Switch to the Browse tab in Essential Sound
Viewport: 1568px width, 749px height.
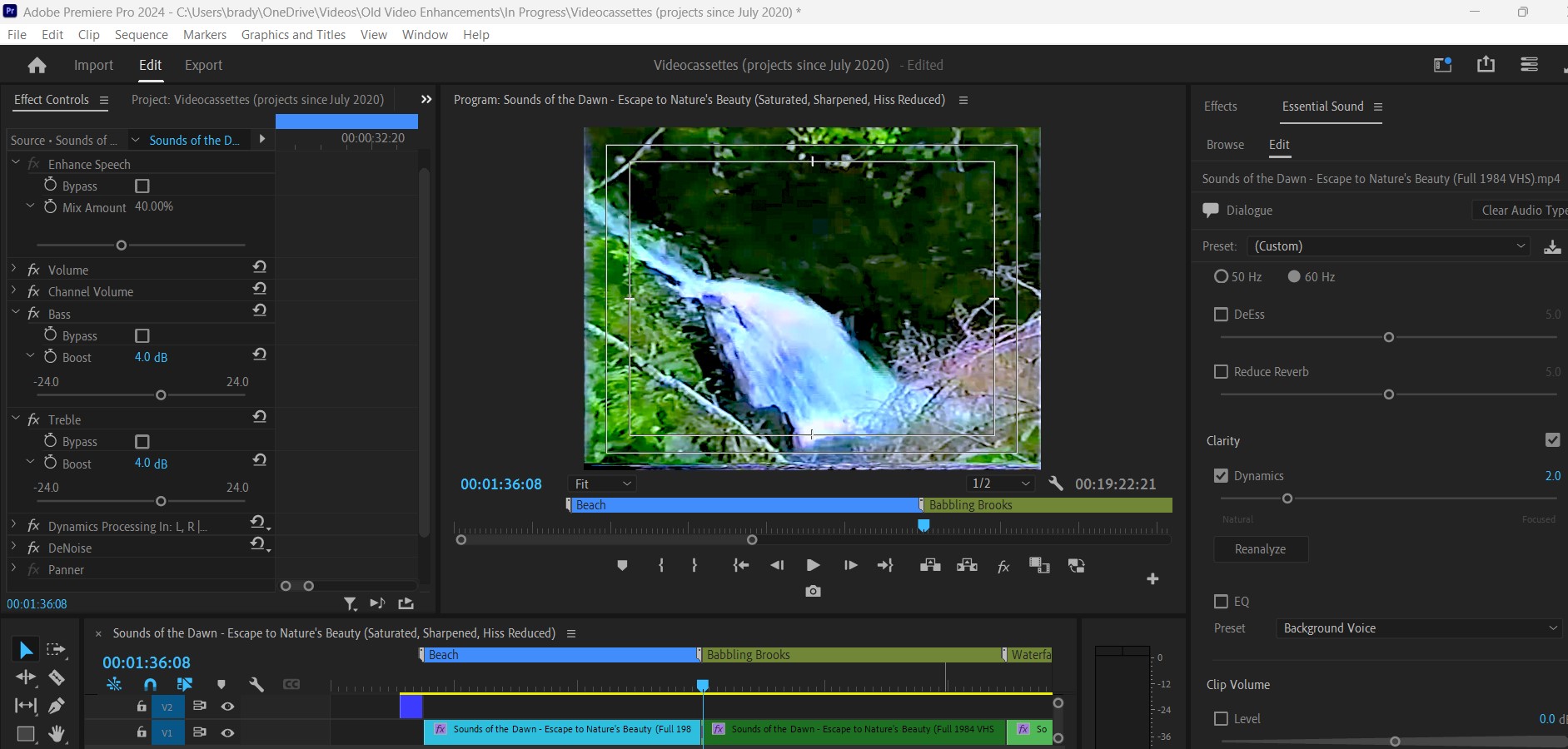(1225, 144)
